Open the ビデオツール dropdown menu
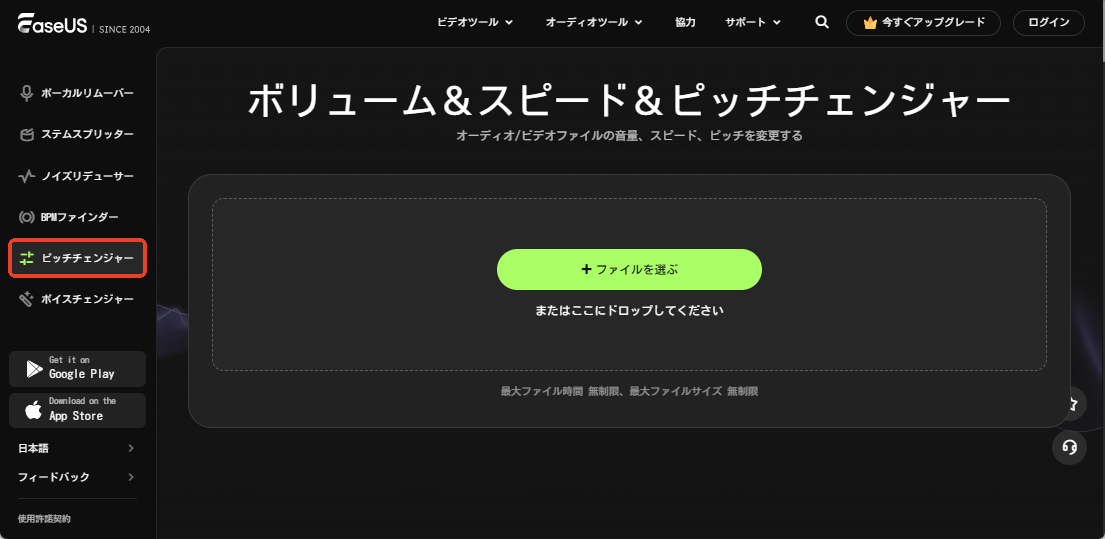This screenshot has height=539, width=1105. pos(475,22)
